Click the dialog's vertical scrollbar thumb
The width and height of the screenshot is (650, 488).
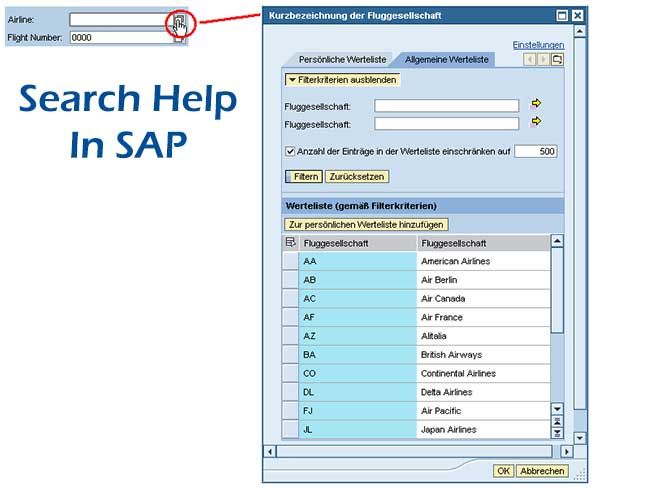click(580, 224)
